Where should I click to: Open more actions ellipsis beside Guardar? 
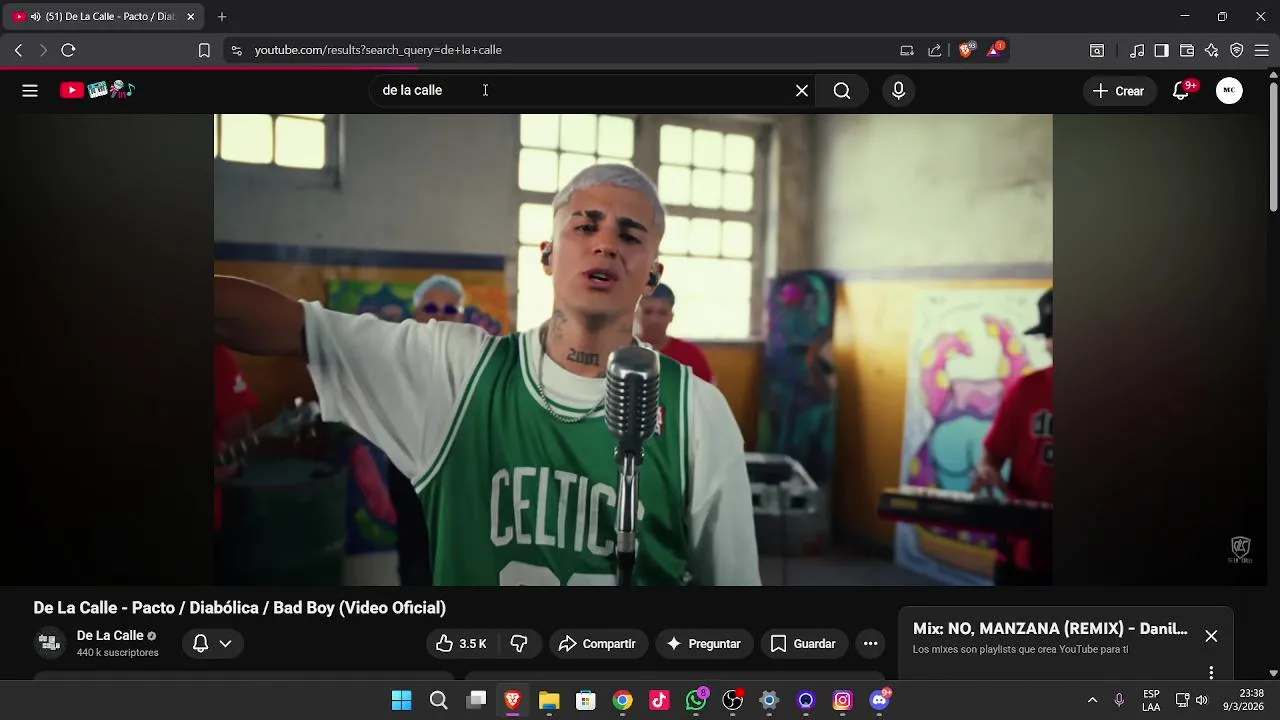(871, 644)
